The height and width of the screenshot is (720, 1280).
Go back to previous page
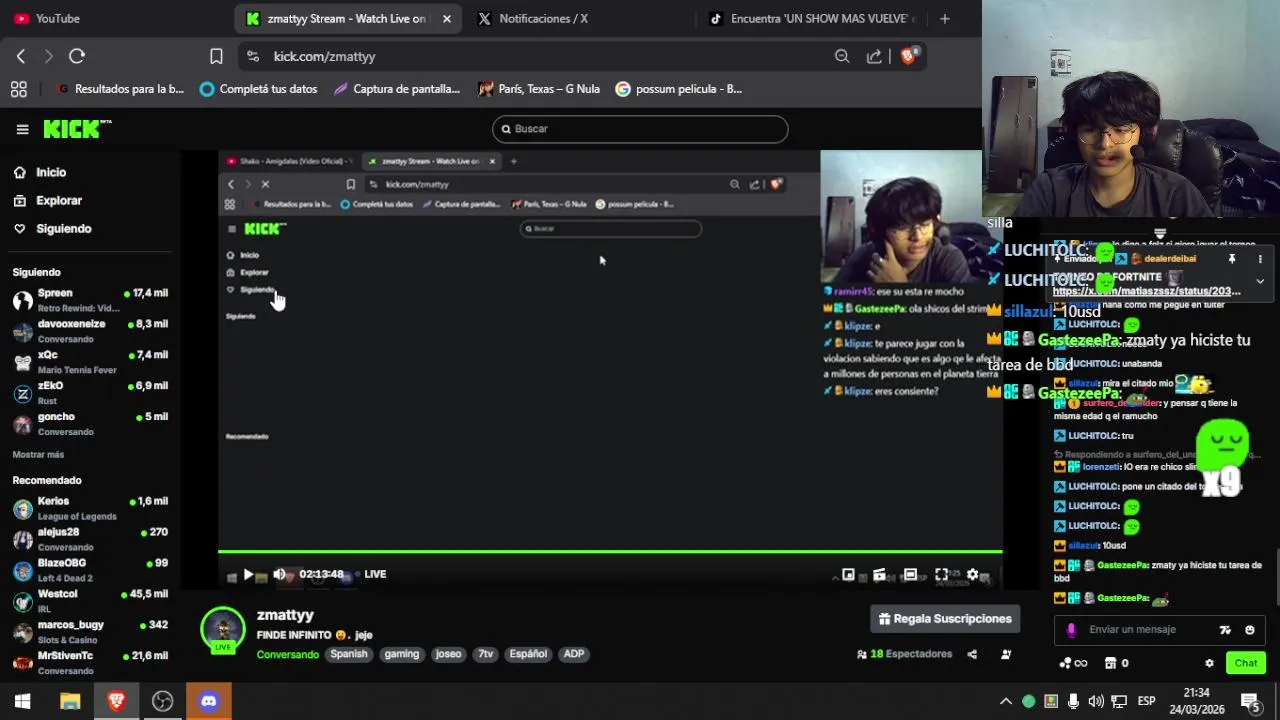pos(21,56)
